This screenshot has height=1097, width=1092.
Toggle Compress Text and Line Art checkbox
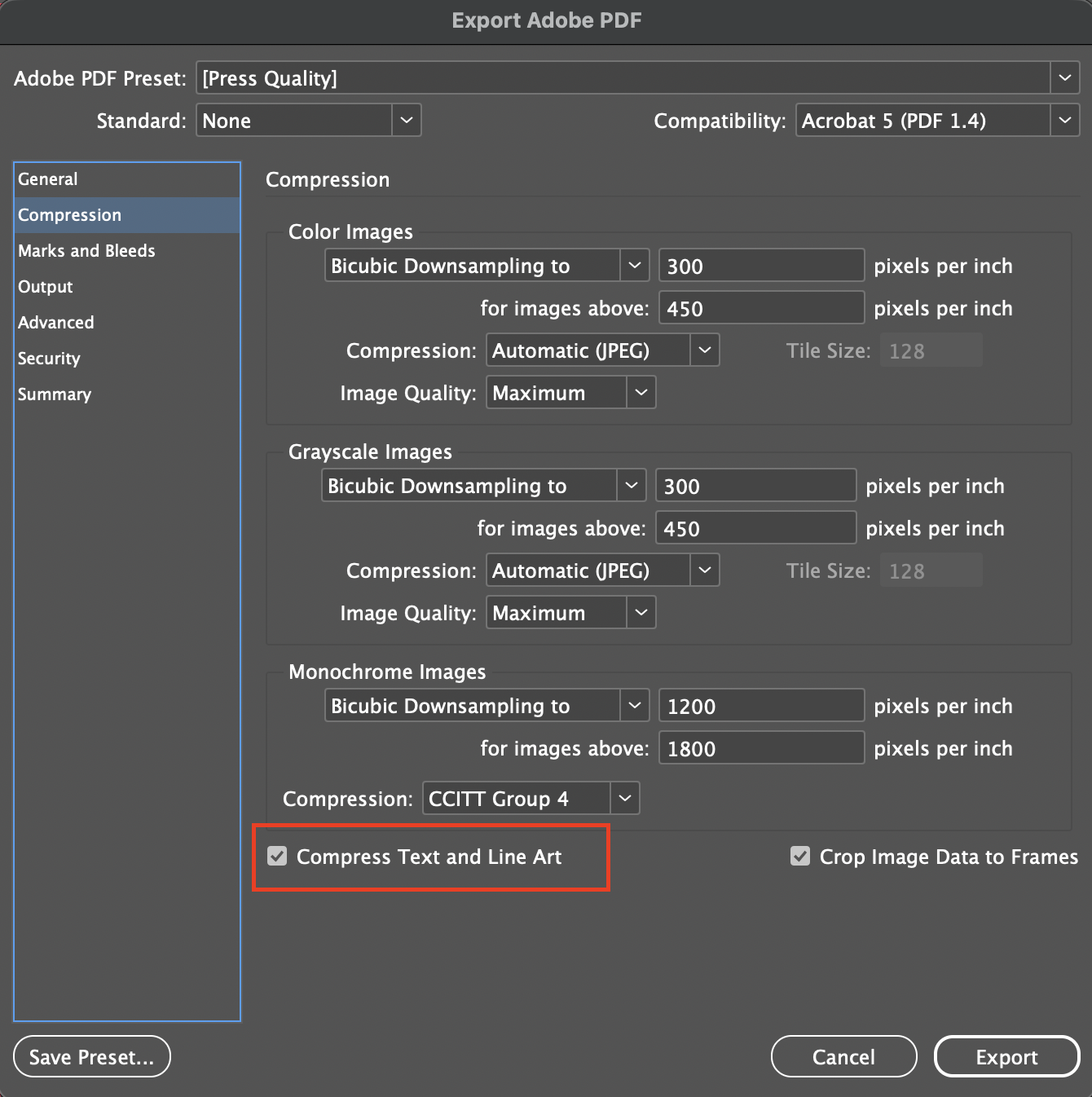point(277,857)
